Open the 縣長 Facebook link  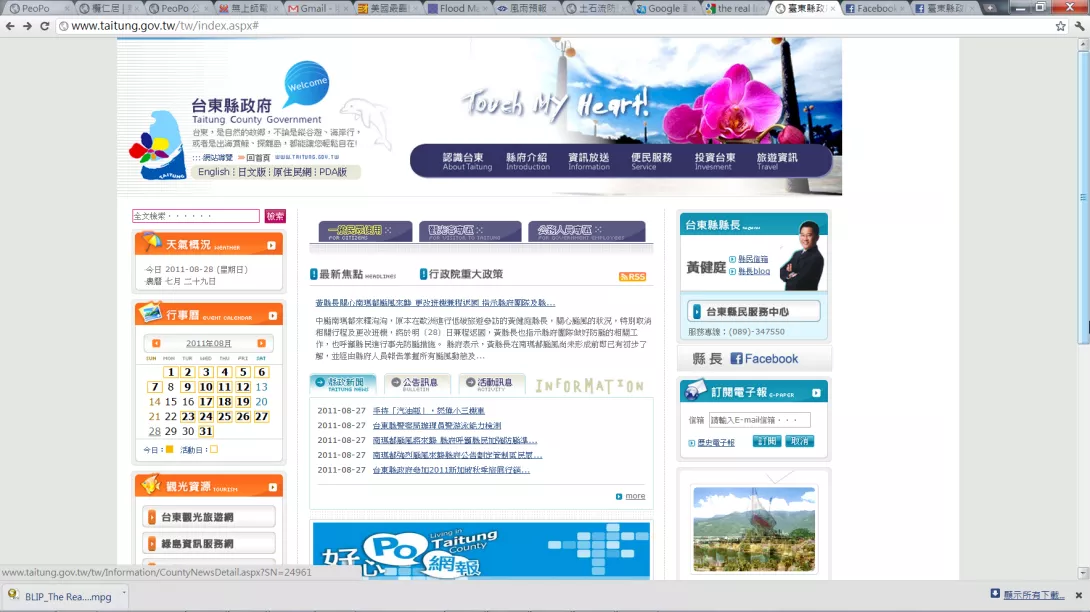pyautogui.click(x=754, y=359)
